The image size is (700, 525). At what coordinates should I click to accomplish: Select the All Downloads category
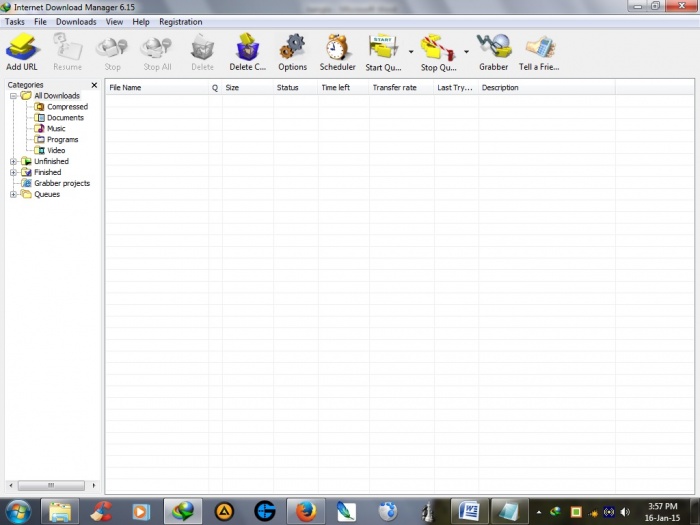tap(57, 96)
